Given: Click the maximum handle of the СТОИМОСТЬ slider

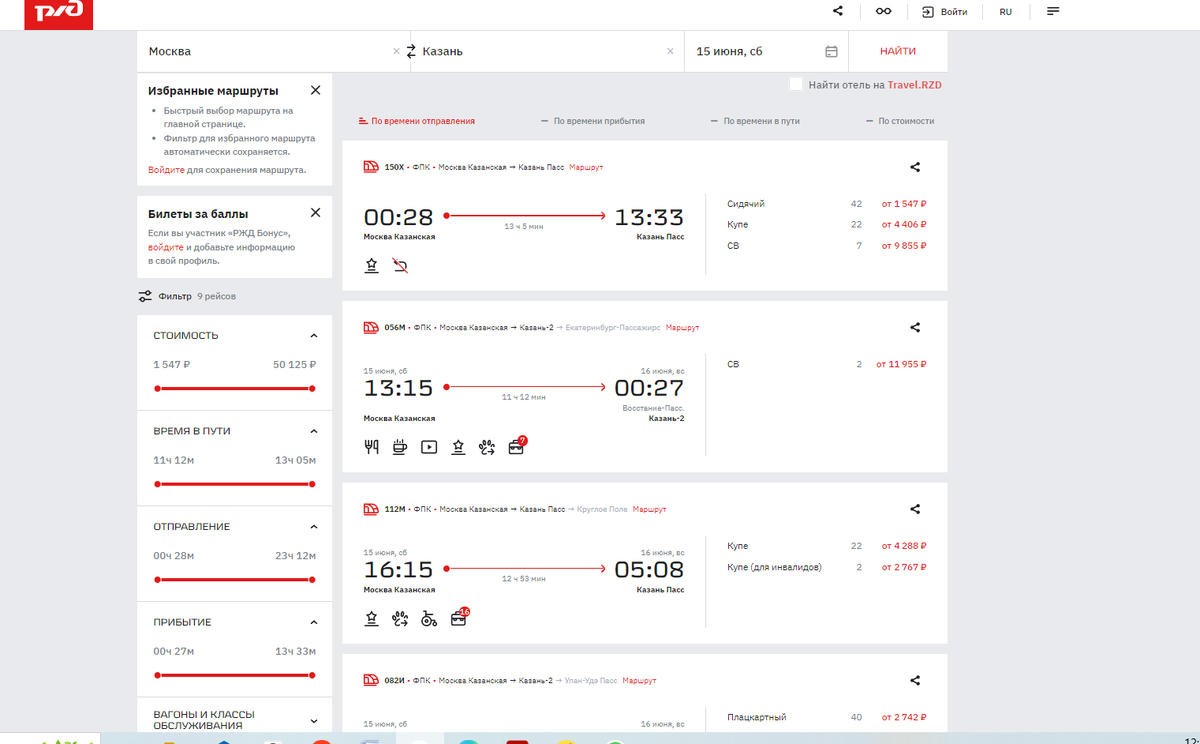Looking at the screenshot, I should [312, 388].
